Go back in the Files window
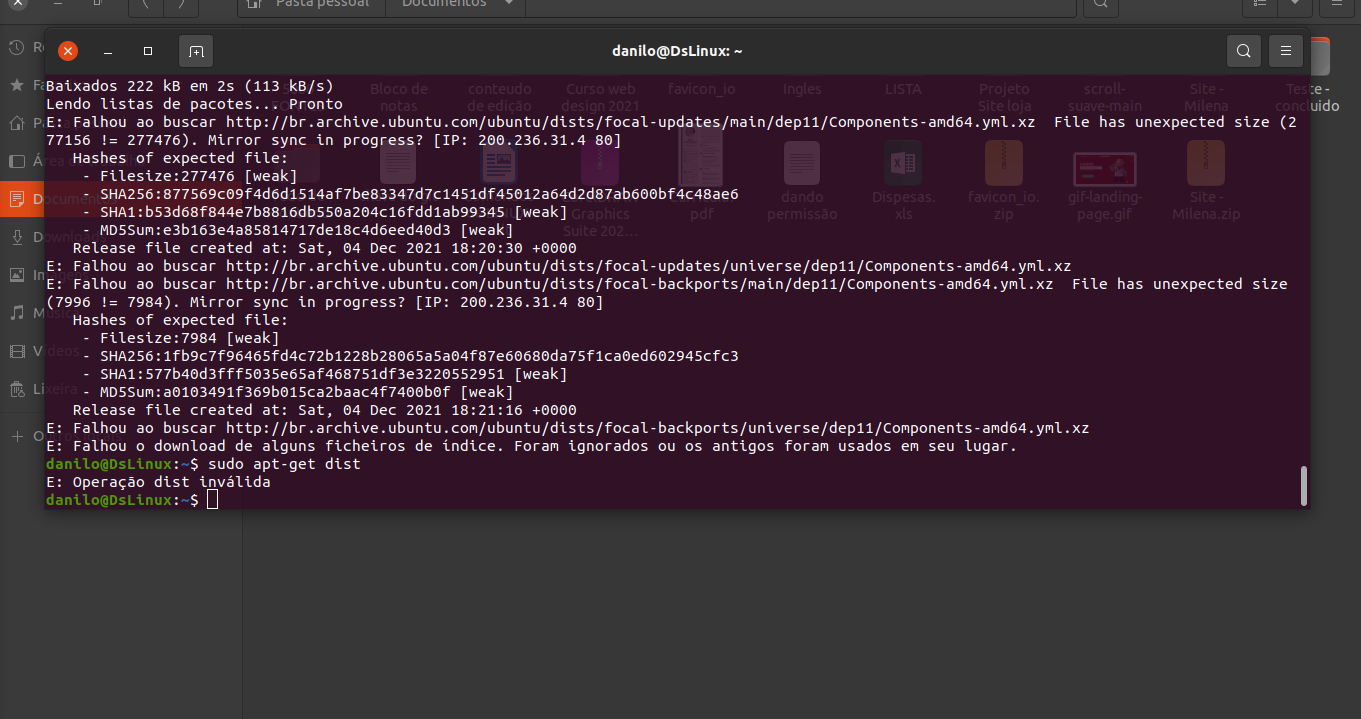Image resolution: width=1361 pixels, height=719 pixels. coord(146,4)
